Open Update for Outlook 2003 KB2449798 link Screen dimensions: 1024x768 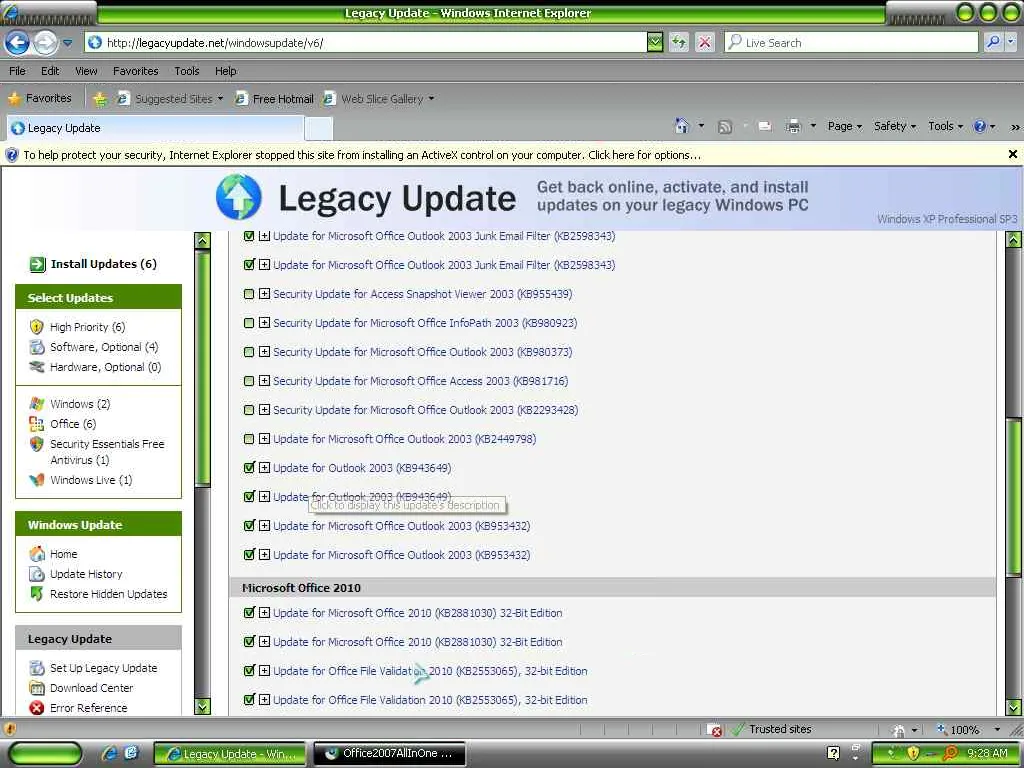404,439
